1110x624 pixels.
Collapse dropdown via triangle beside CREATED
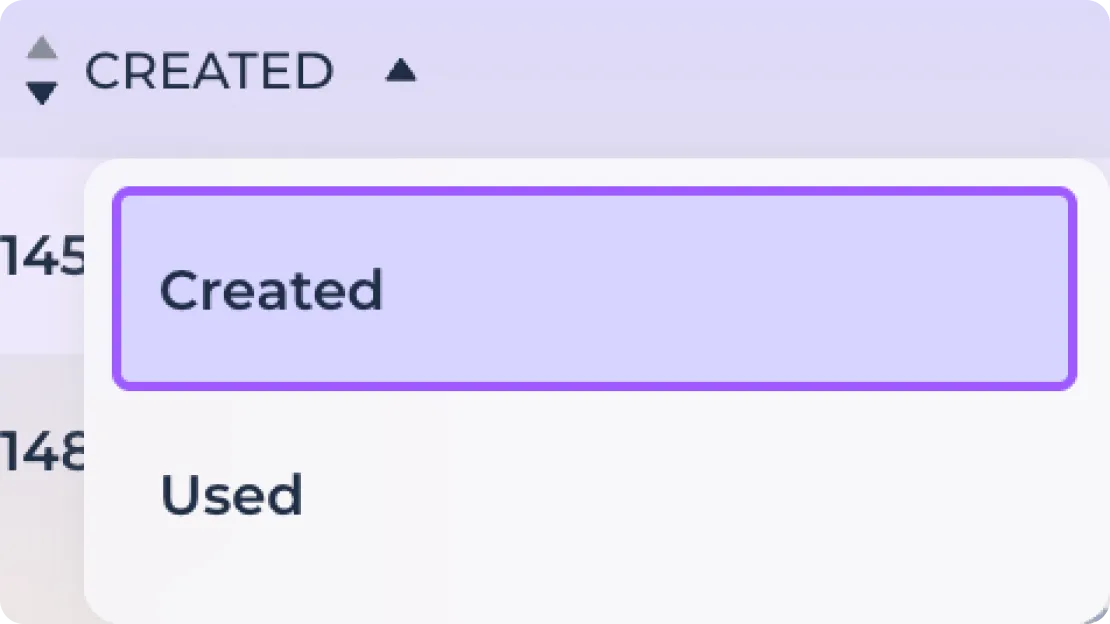coord(401,70)
